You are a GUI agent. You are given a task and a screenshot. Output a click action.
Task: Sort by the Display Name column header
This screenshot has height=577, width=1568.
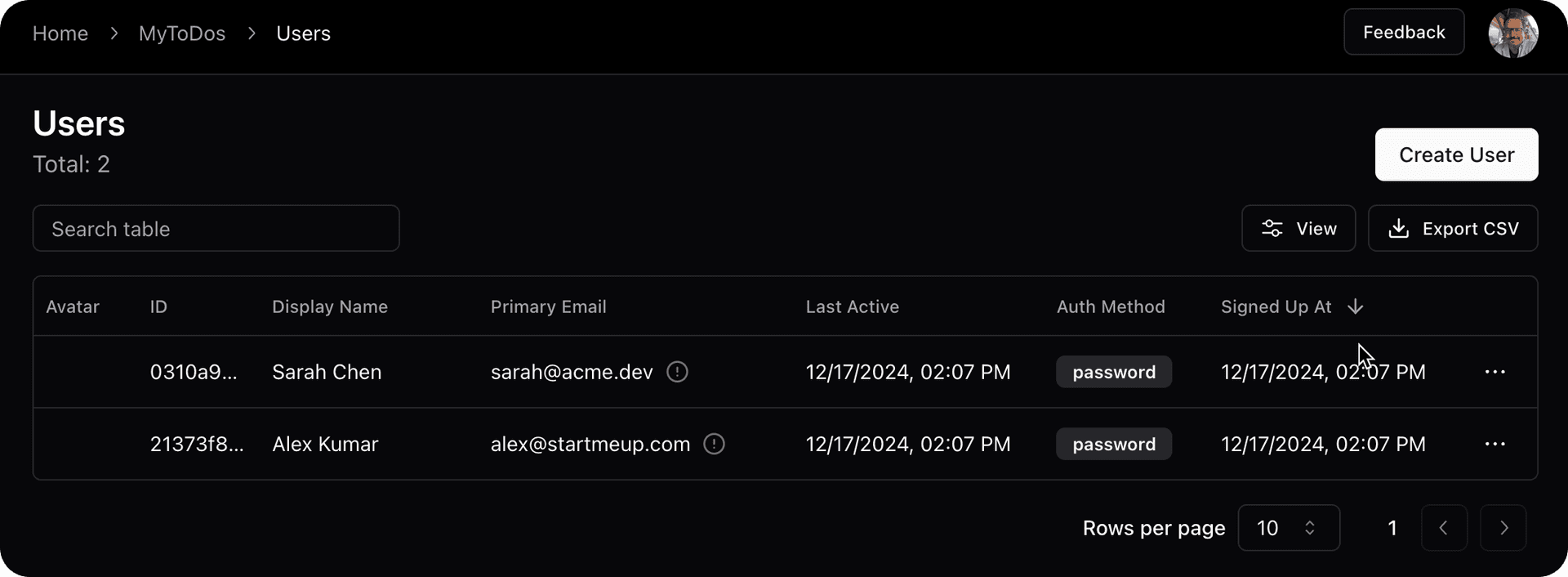330,306
